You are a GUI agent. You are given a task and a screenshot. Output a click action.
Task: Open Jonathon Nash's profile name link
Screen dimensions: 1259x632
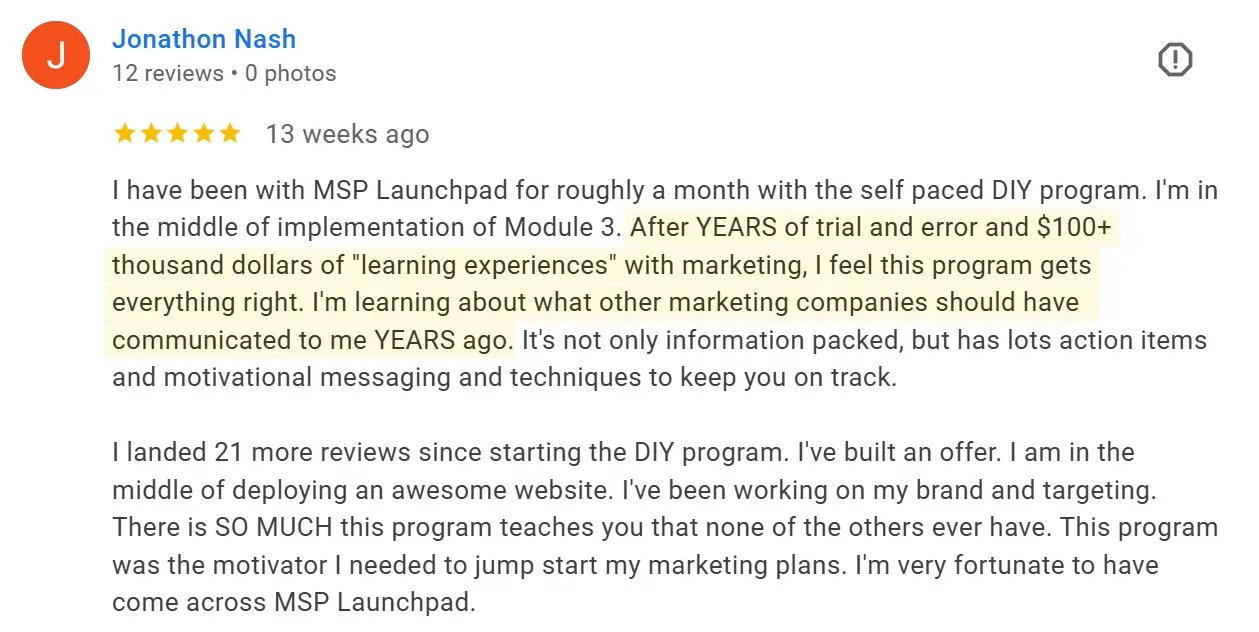(x=204, y=40)
